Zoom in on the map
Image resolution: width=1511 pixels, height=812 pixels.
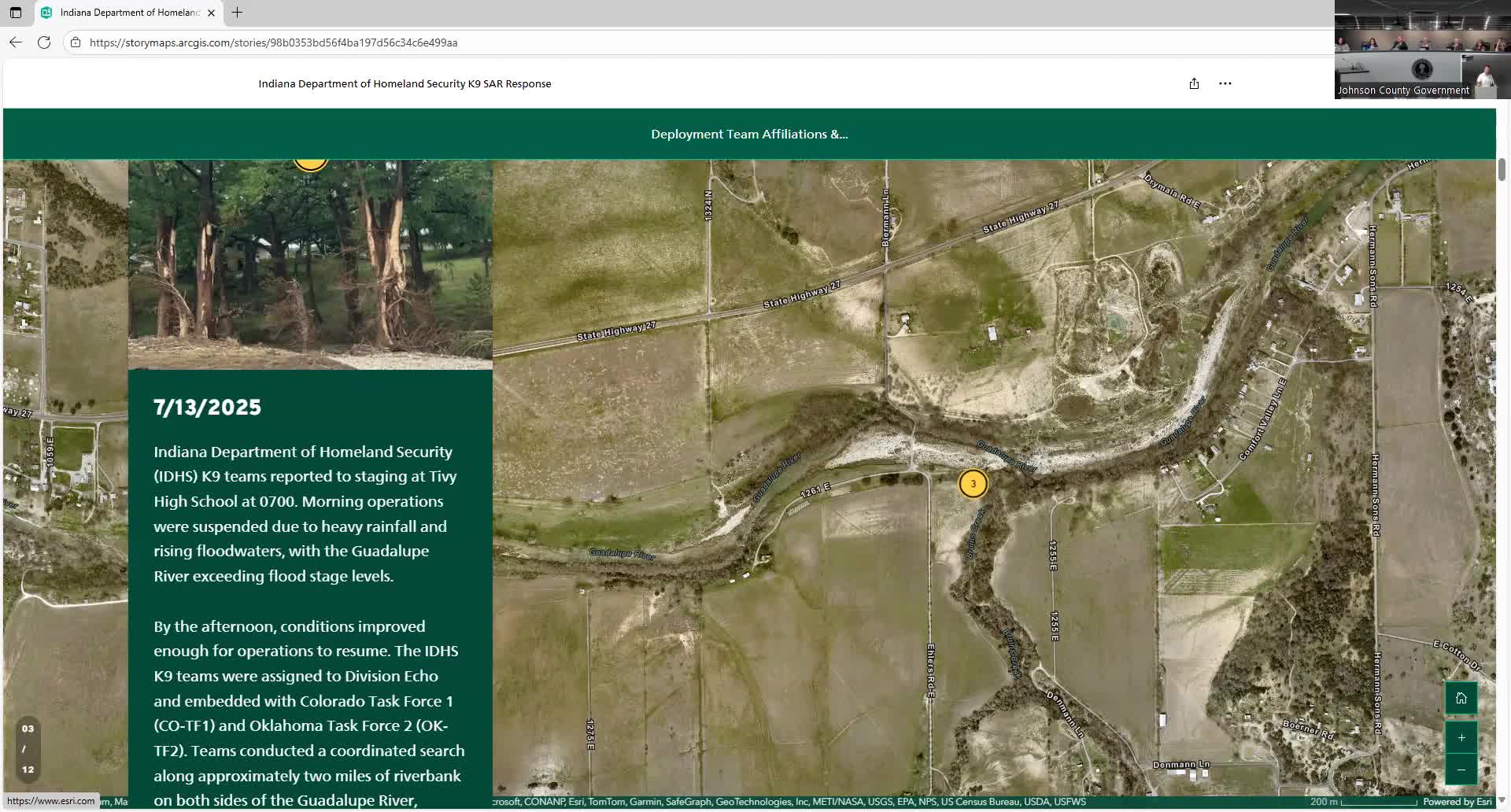point(1461,738)
